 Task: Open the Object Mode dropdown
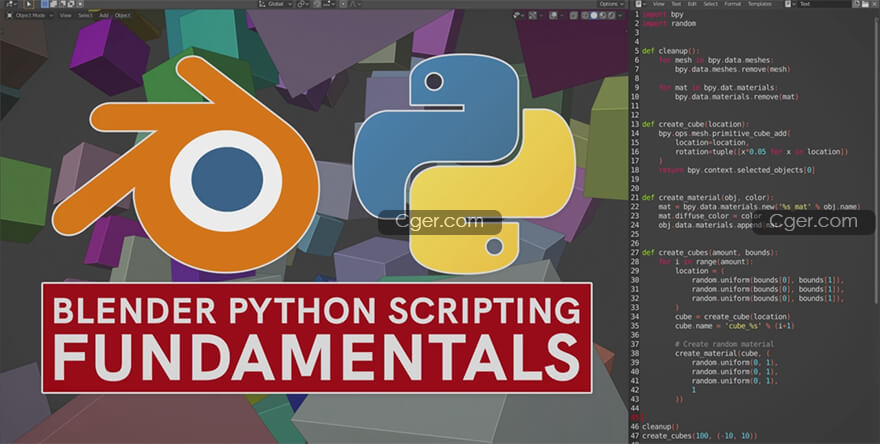click(31, 15)
